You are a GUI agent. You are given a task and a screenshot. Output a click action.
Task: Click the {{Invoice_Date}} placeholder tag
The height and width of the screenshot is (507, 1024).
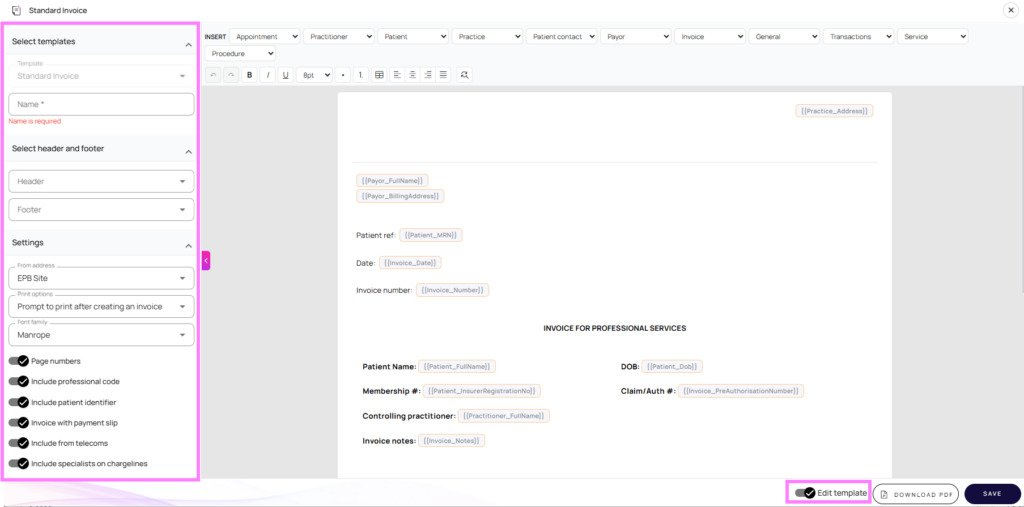point(410,262)
